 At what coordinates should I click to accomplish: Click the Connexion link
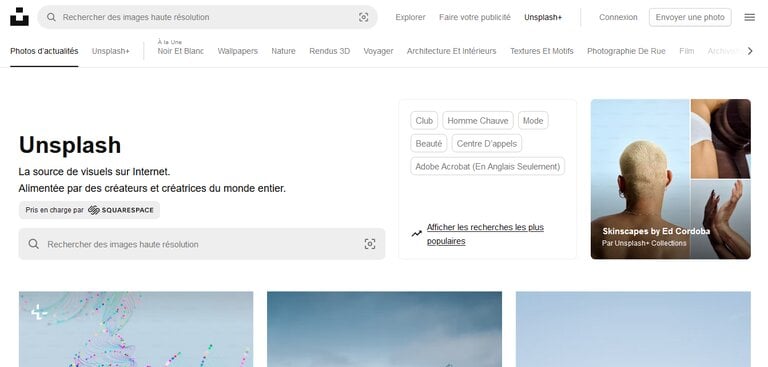618,17
